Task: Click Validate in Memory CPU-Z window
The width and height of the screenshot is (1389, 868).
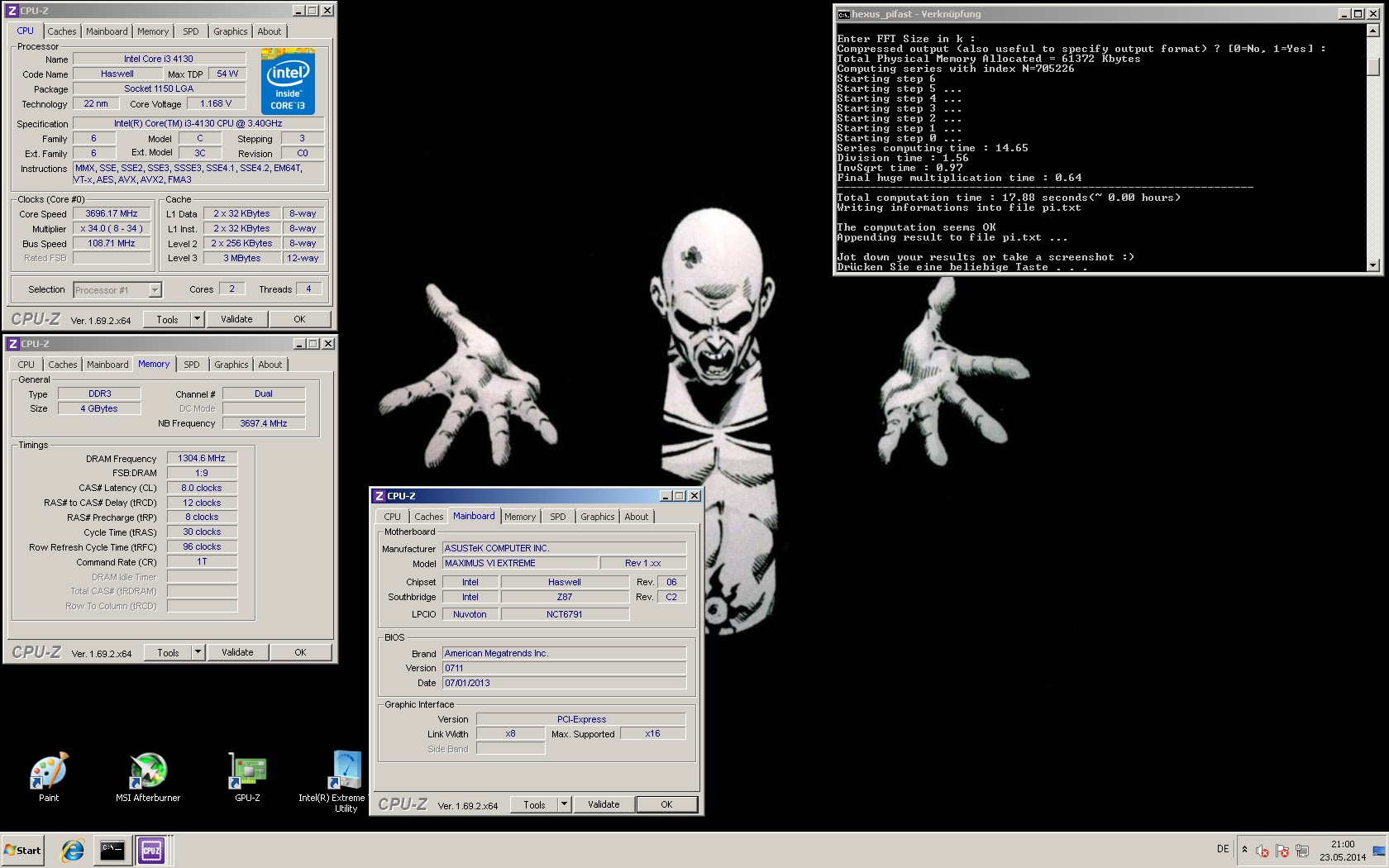Action: tap(237, 652)
